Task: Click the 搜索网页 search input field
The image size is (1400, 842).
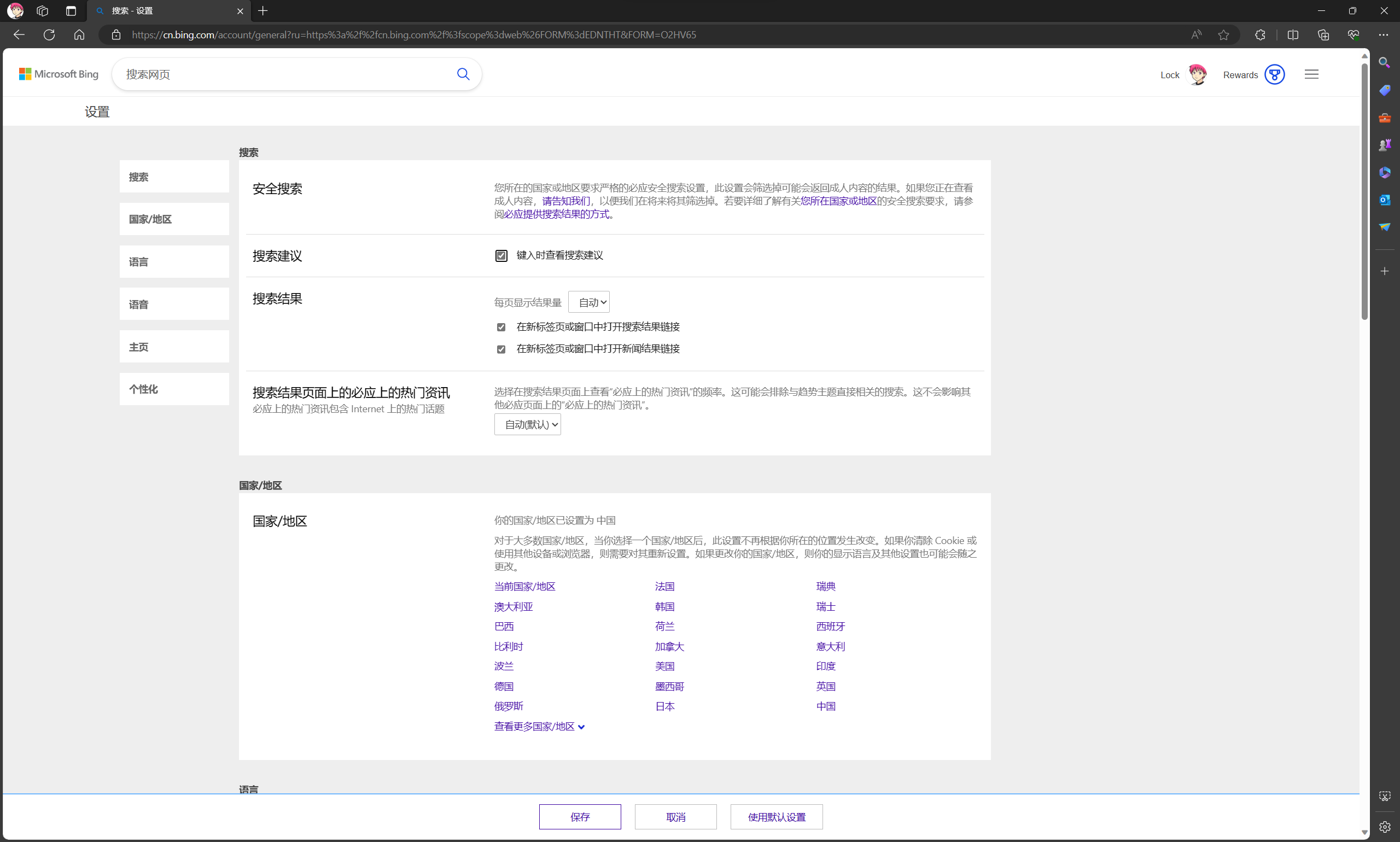Action: (284, 74)
